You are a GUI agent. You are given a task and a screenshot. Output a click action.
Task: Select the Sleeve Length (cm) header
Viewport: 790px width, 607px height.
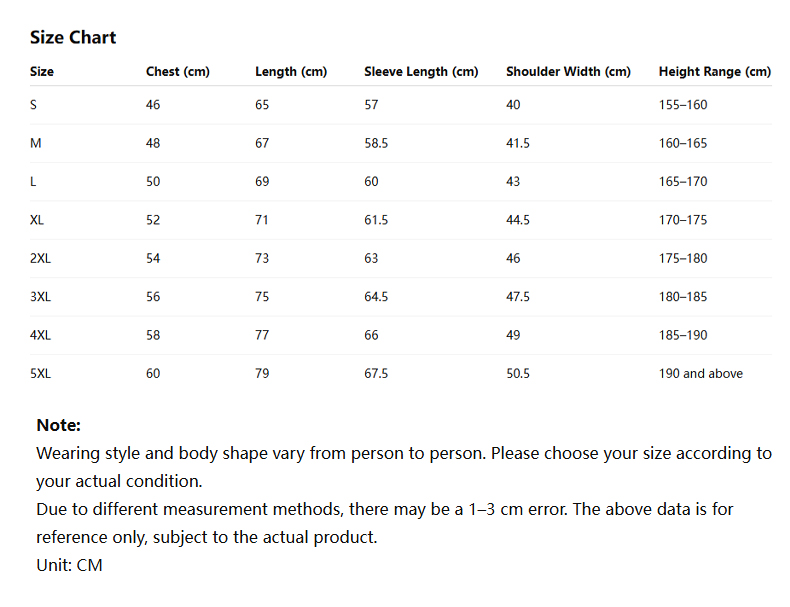point(421,72)
